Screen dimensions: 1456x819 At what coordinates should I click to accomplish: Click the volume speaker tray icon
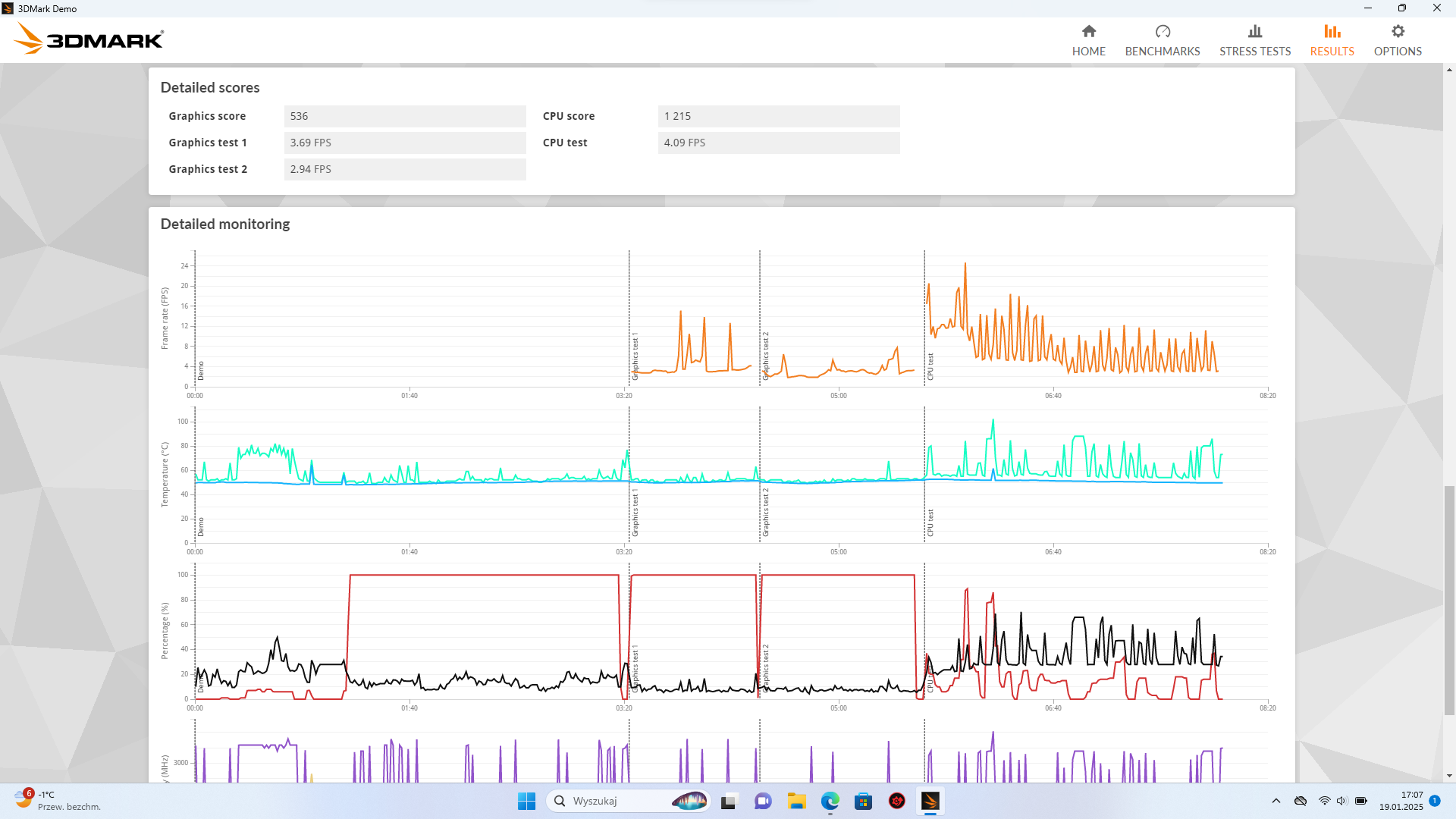click(1341, 801)
